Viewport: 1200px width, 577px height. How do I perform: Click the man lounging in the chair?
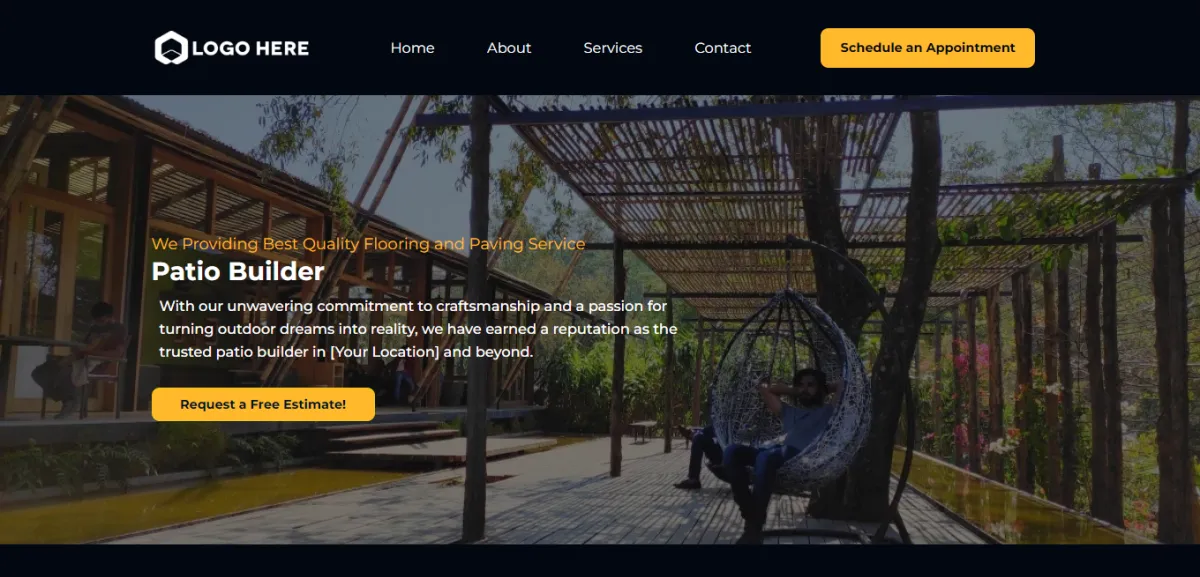click(780, 430)
